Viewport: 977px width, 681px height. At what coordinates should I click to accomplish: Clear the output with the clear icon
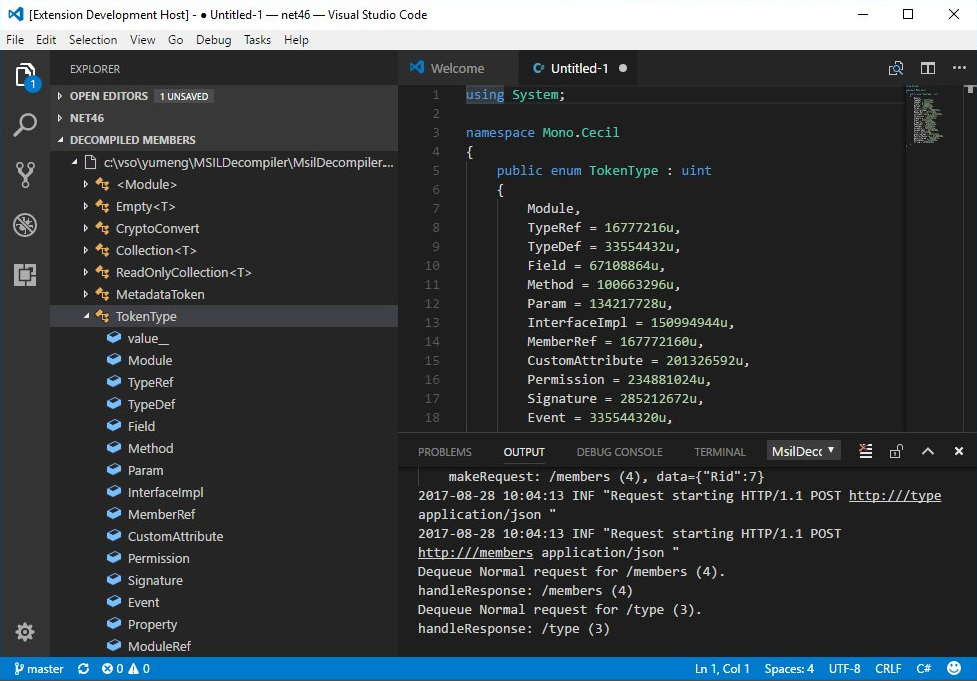(x=865, y=451)
